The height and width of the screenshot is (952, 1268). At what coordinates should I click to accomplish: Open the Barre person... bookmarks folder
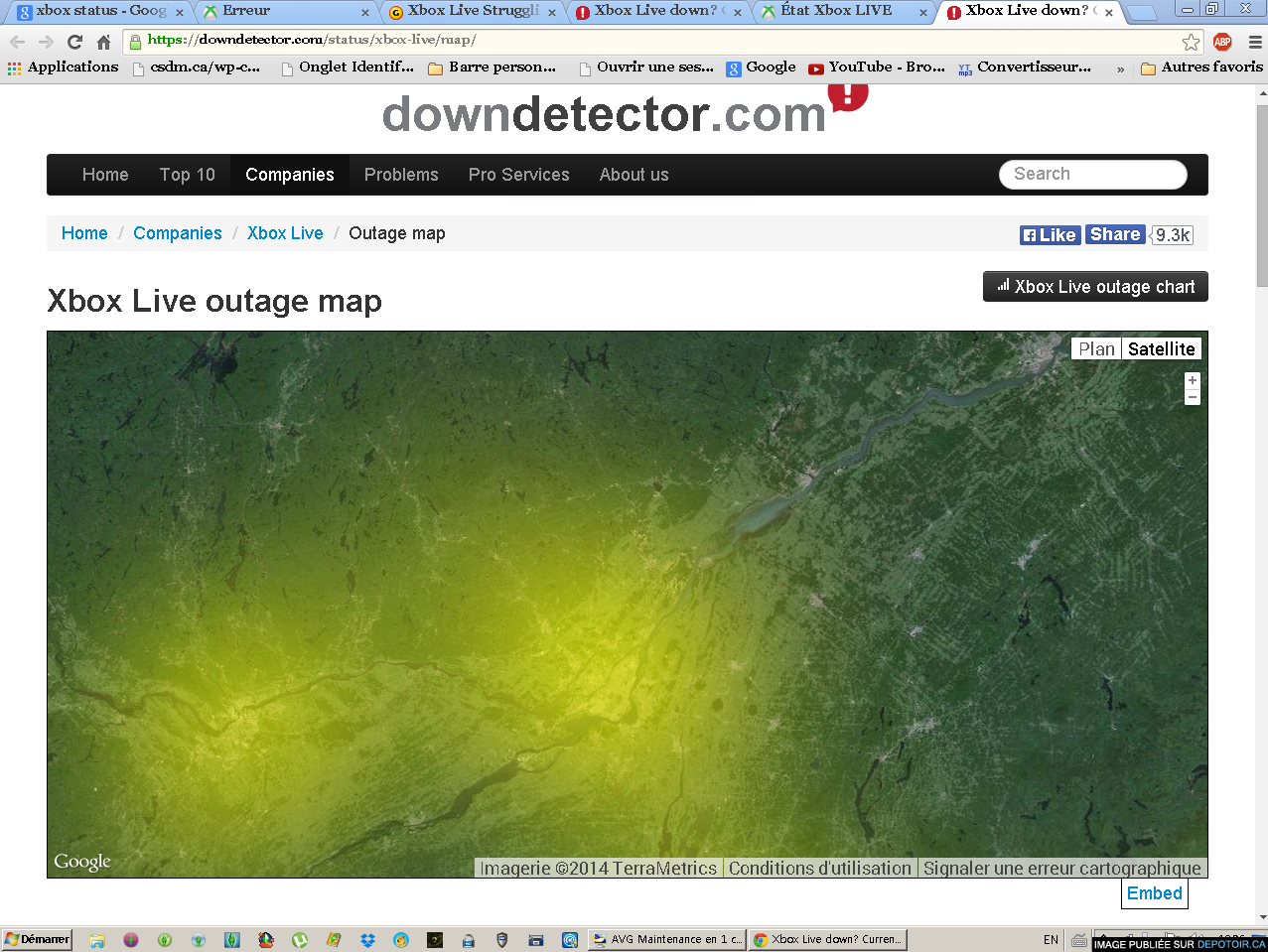pyautogui.click(x=492, y=68)
